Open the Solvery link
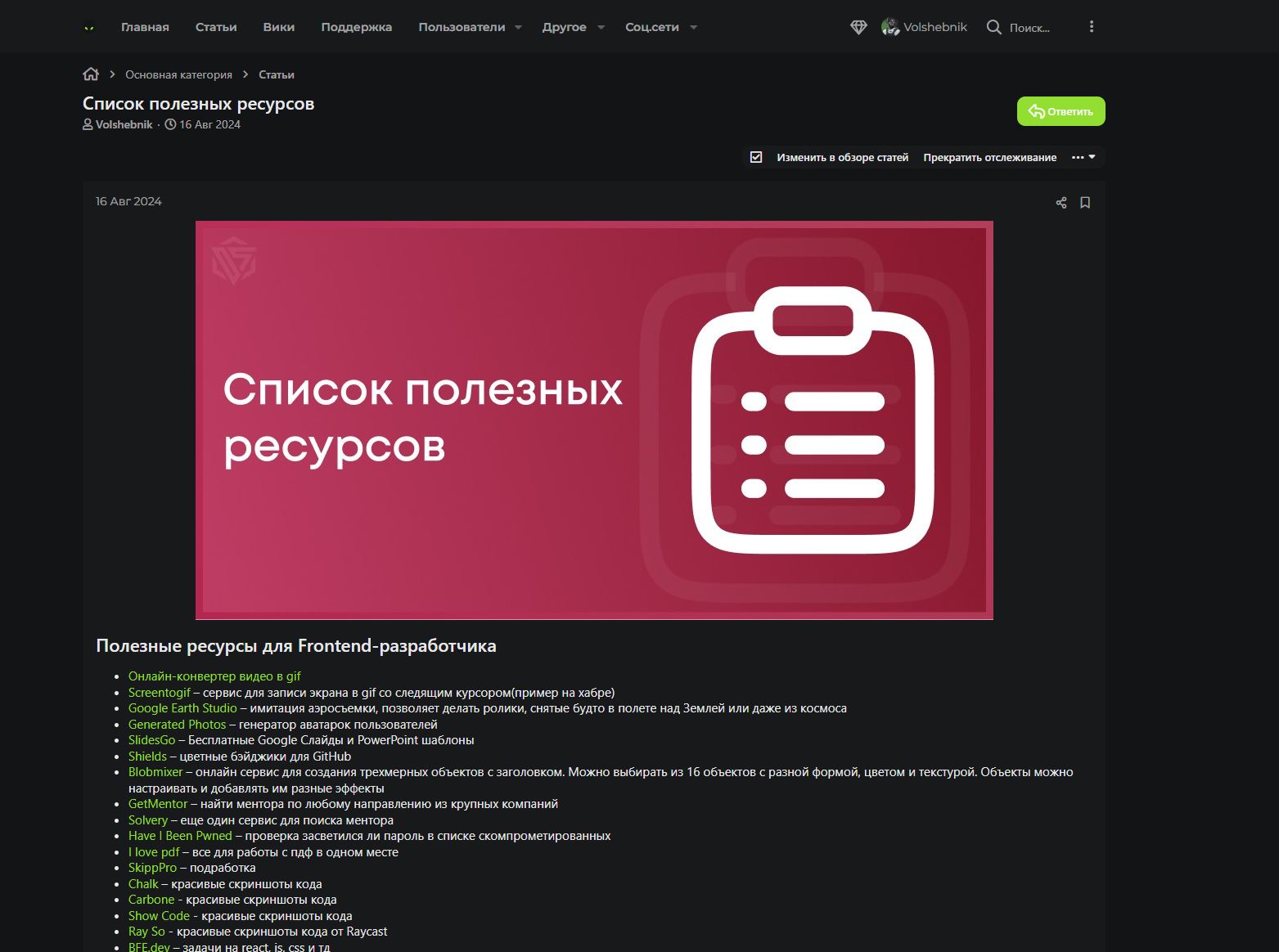 point(148,820)
